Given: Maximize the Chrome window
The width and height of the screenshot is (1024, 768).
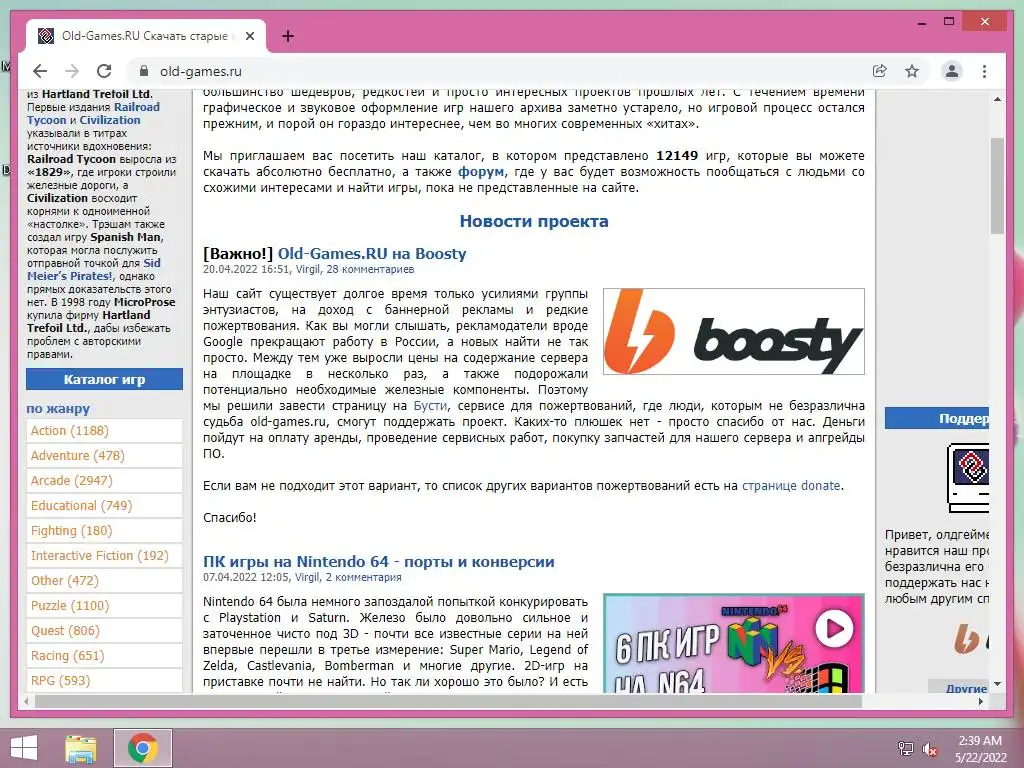Looking at the screenshot, I should (949, 22).
